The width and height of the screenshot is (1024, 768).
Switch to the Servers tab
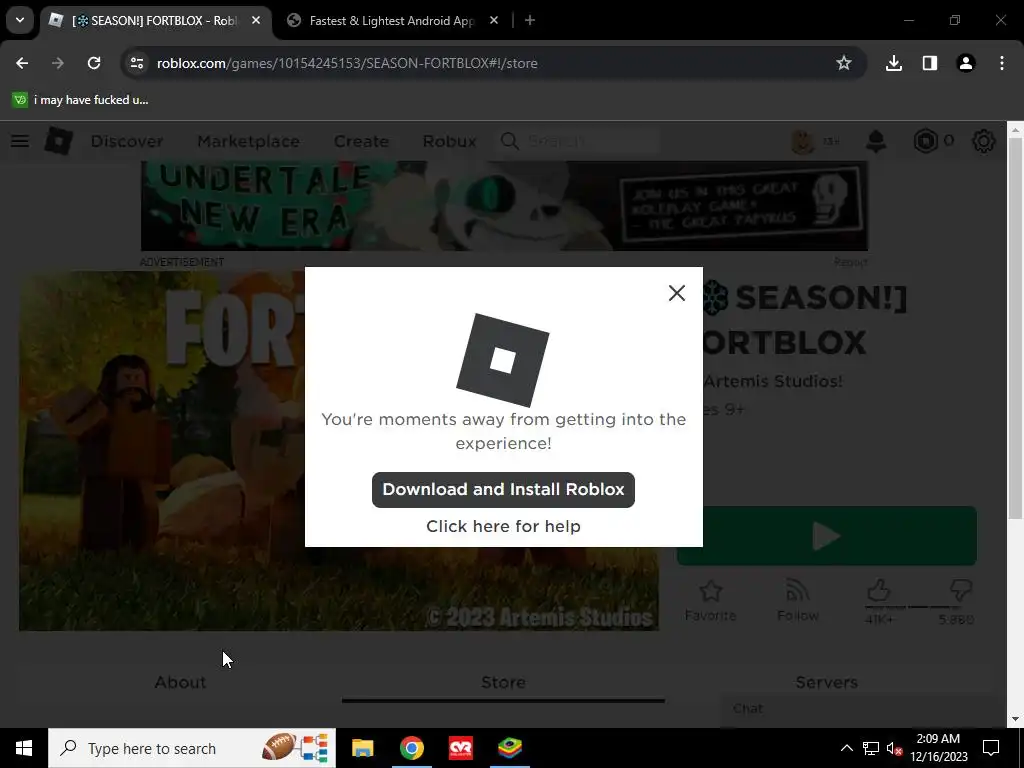click(x=826, y=682)
